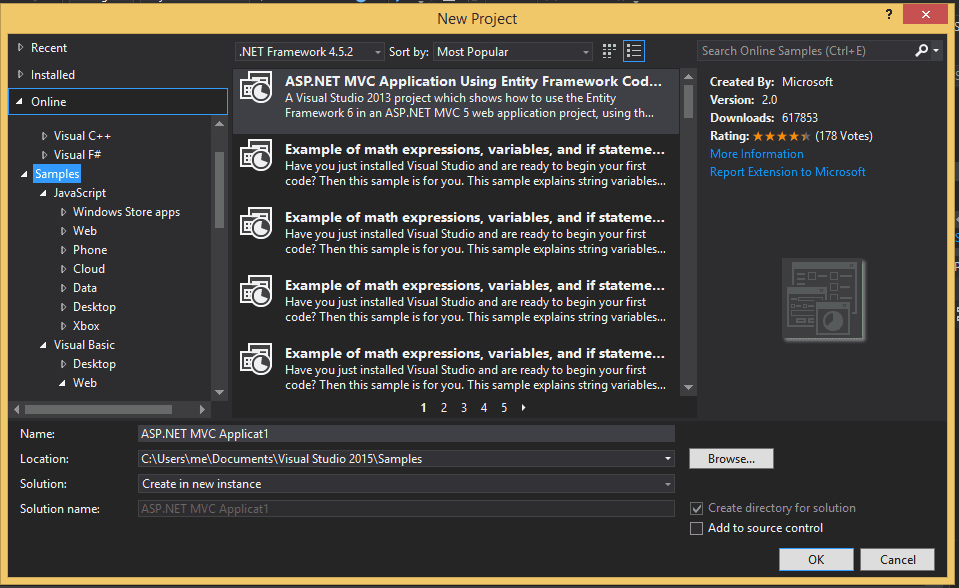The image size is (959, 588).
Task: Switch to medium icons list view
Action: pyautogui.click(x=634, y=51)
